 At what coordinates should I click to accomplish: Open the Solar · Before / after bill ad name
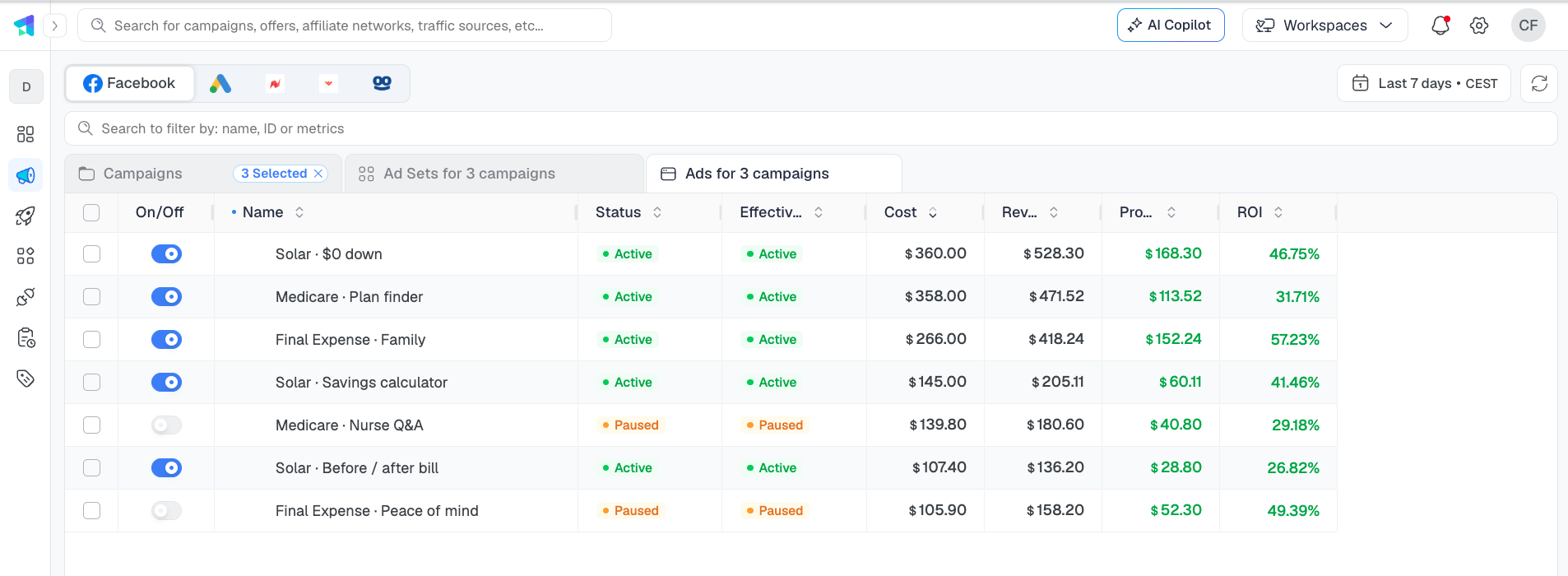(357, 468)
